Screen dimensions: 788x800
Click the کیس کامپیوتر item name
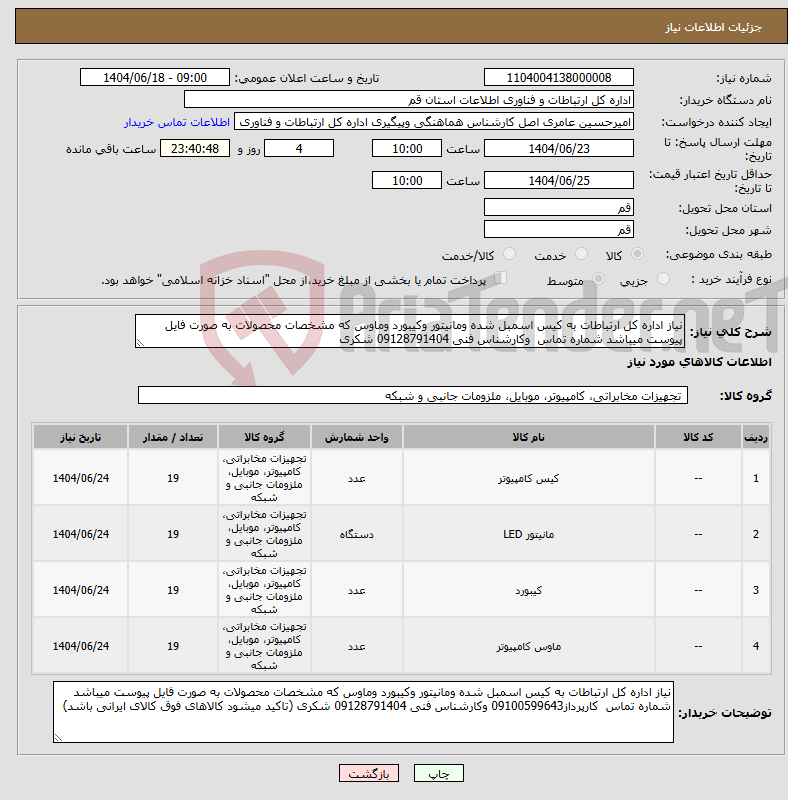point(529,478)
